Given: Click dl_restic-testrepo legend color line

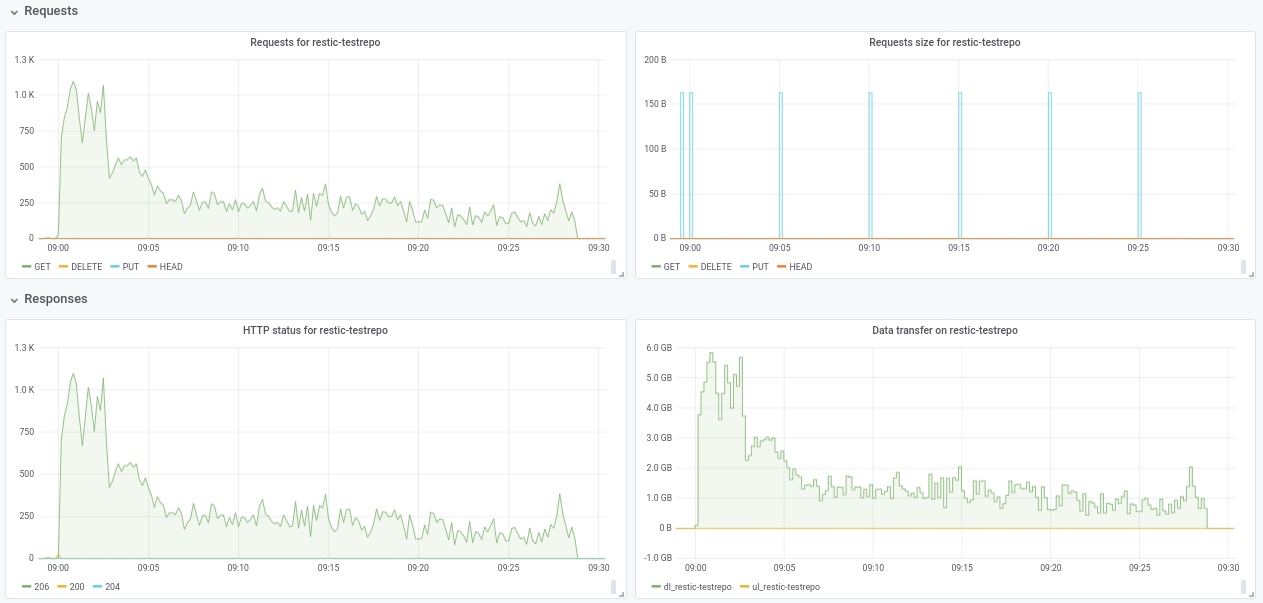Looking at the screenshot, I should [656, 587].
